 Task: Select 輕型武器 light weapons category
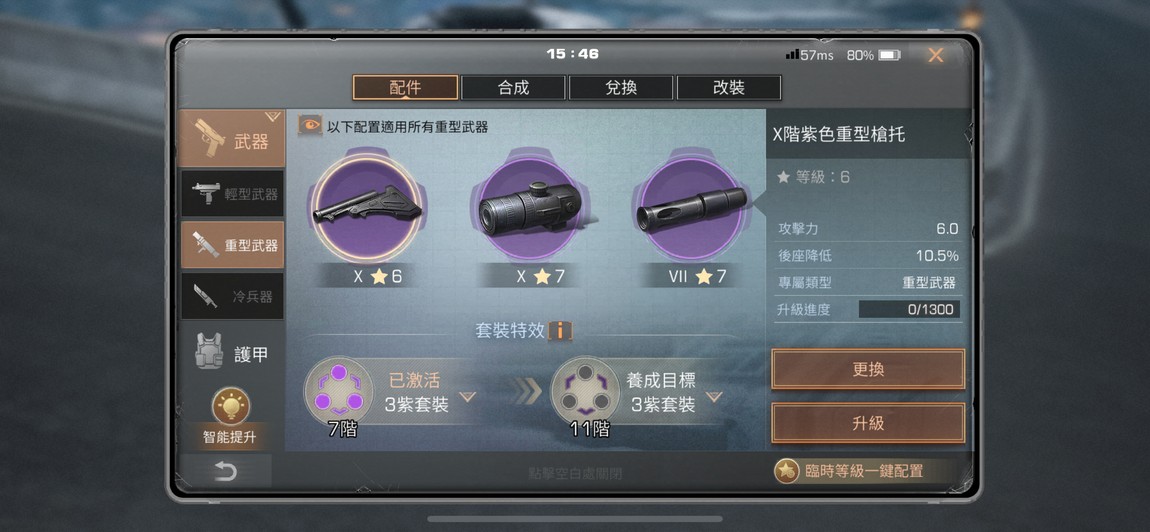coord(232,194)
